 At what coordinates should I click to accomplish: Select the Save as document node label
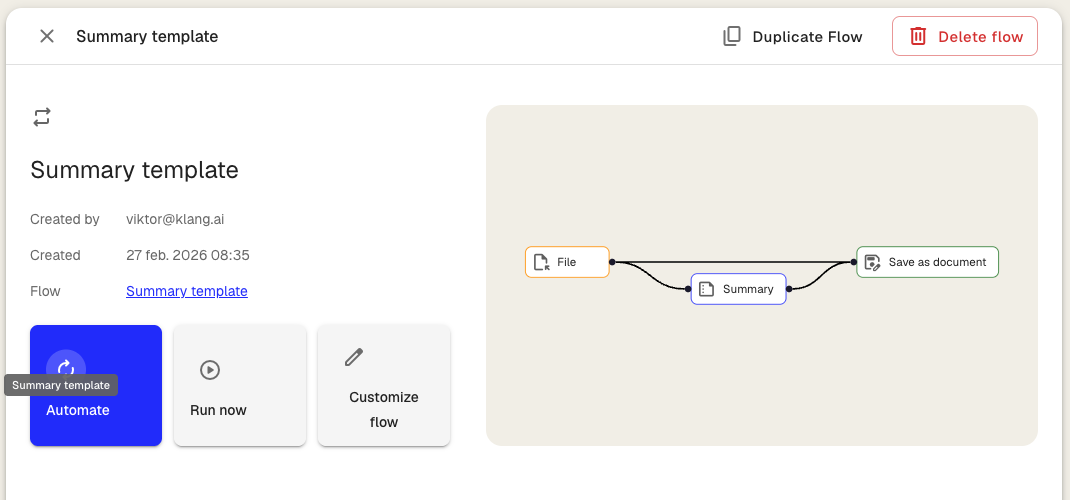(937, 262)
